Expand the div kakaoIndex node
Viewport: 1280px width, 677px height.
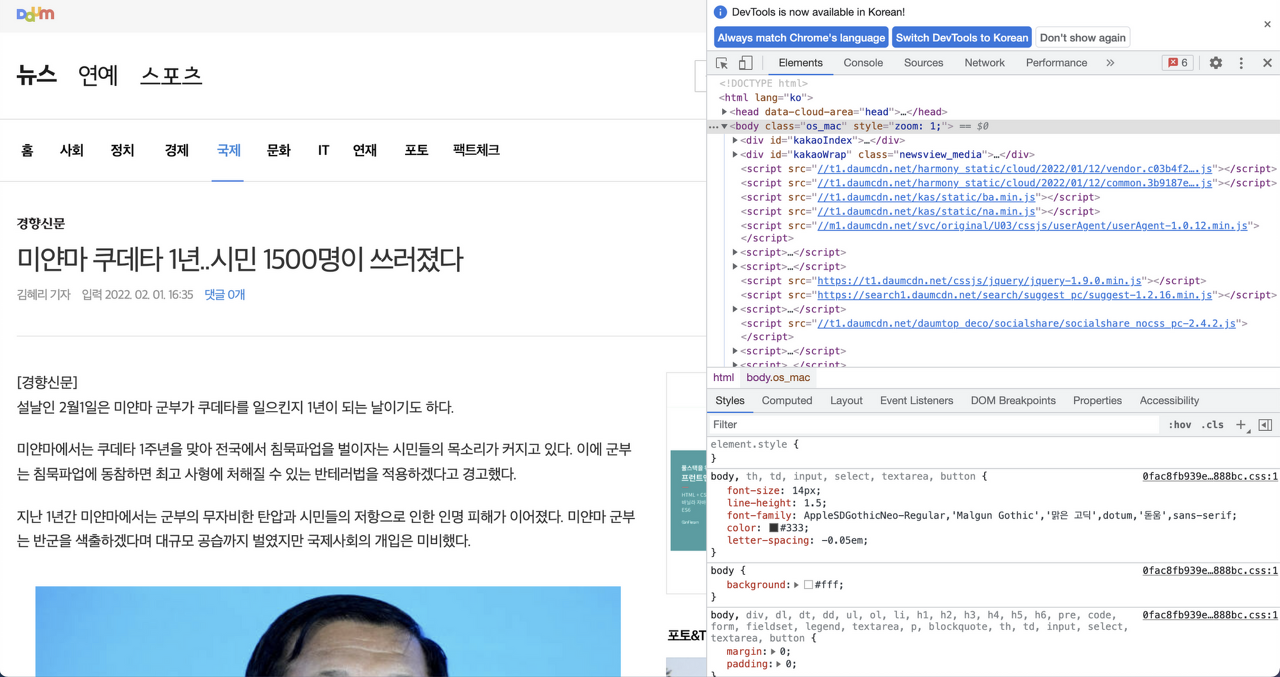[735, 141]
